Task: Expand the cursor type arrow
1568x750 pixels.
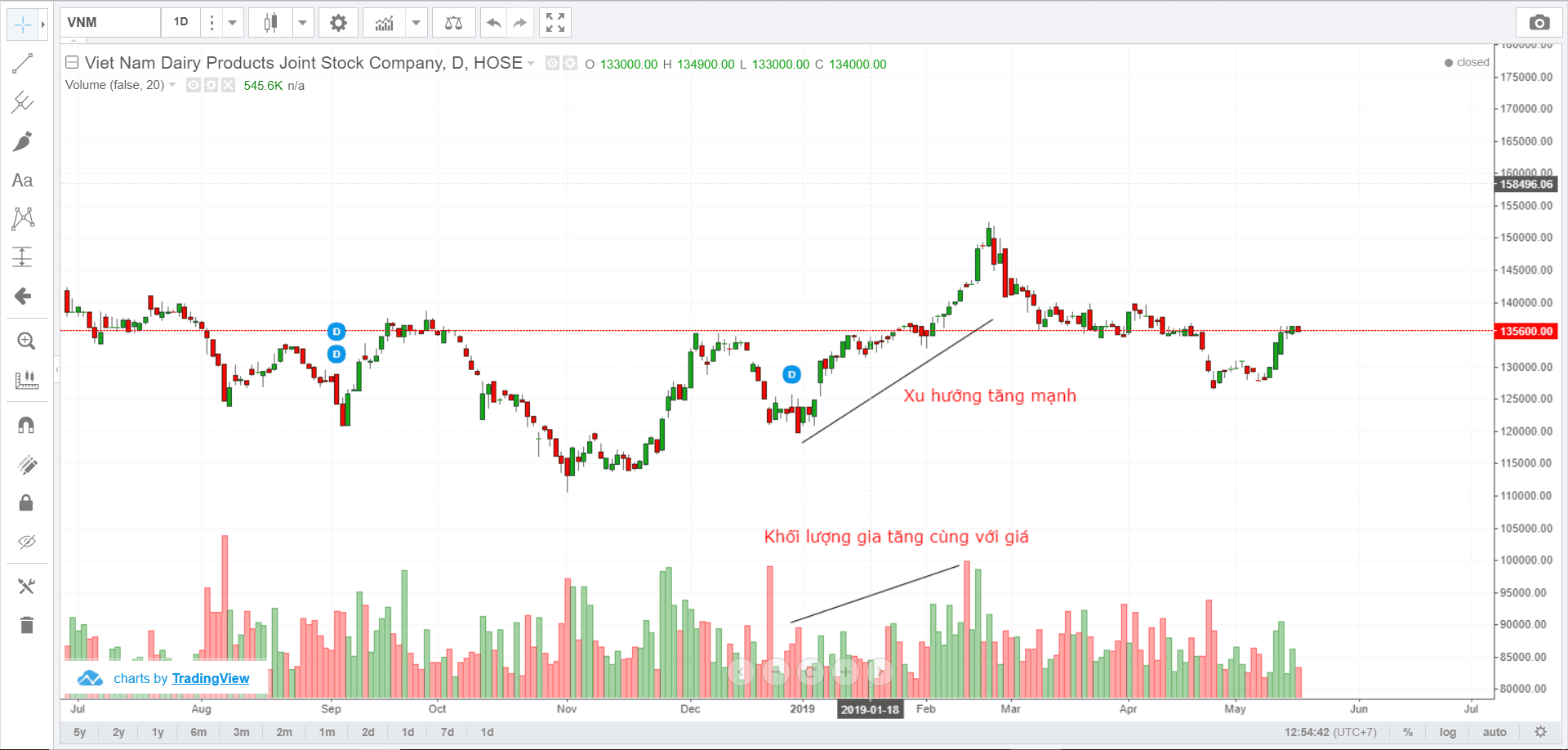Action: (x=42, y=25)
